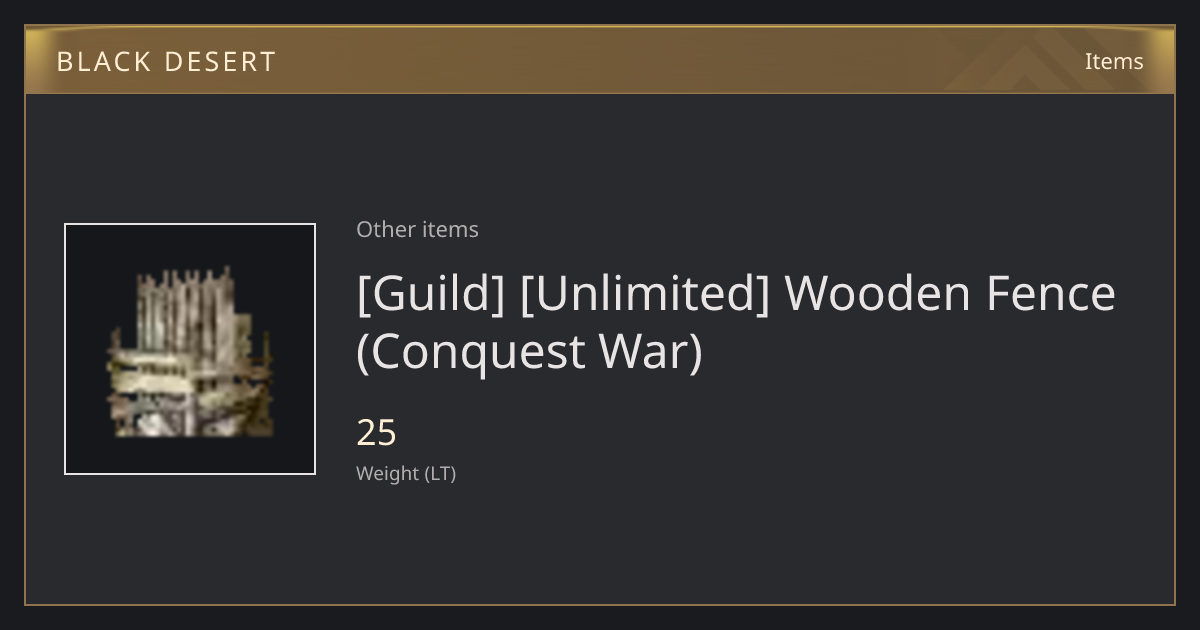
Task: Click the word Wooden in item title
Action: pyautogui.click(x=878, y=294)
